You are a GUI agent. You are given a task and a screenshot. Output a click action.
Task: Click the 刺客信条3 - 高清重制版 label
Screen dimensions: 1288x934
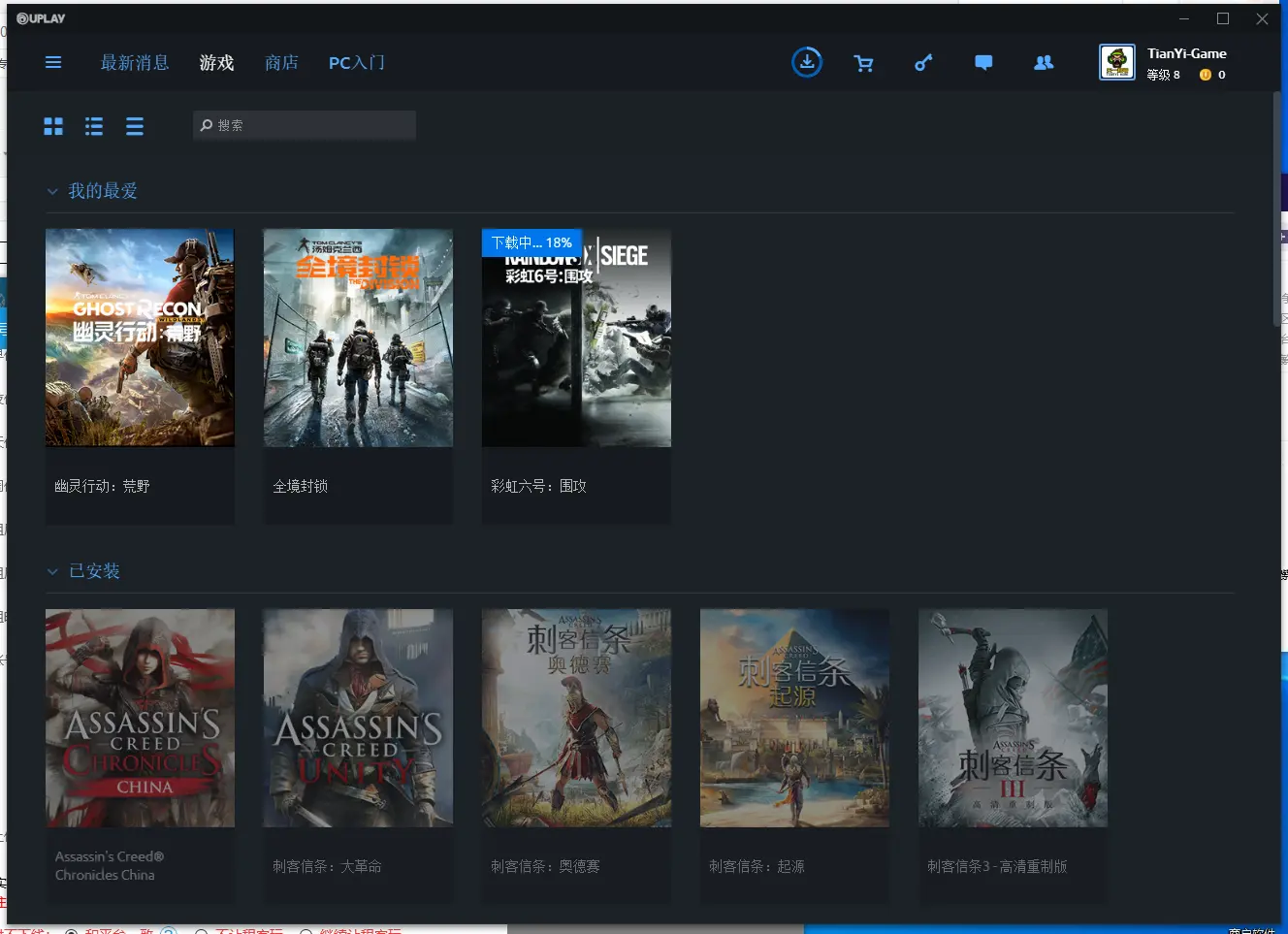tap(997, 866)
